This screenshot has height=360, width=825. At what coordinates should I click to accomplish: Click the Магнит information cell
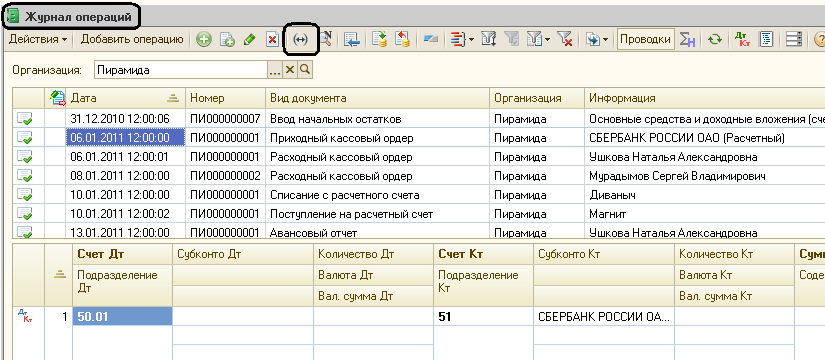tap(705, 214)
